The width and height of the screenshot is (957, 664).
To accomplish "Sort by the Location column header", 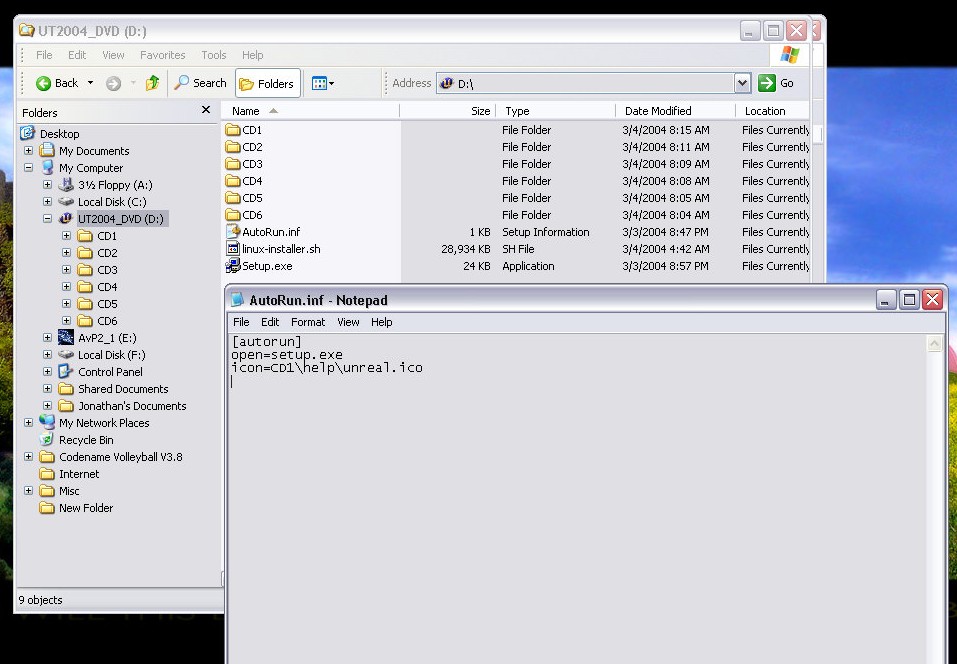I will pyautogui.click(x=773, y=111).
